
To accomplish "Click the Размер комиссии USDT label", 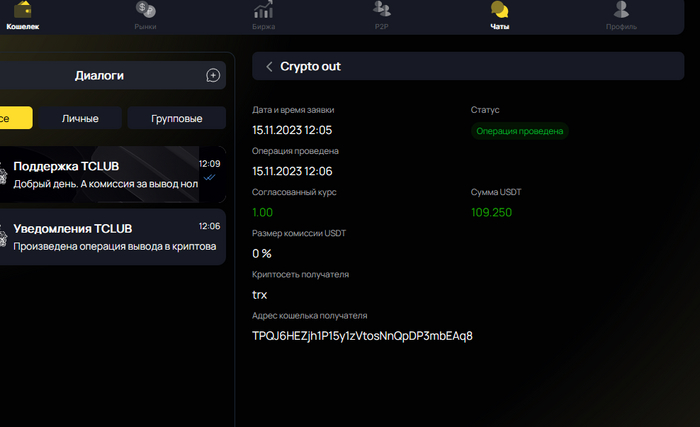I will (x=299, y=233).
